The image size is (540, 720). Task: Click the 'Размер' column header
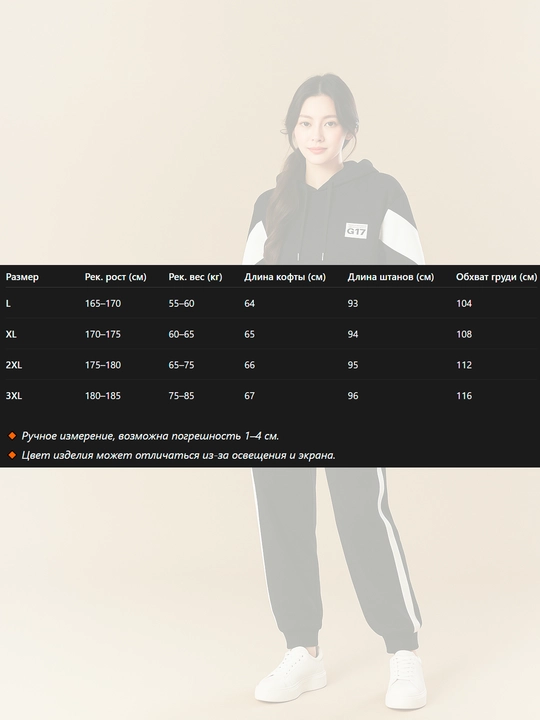pos(22,277)
